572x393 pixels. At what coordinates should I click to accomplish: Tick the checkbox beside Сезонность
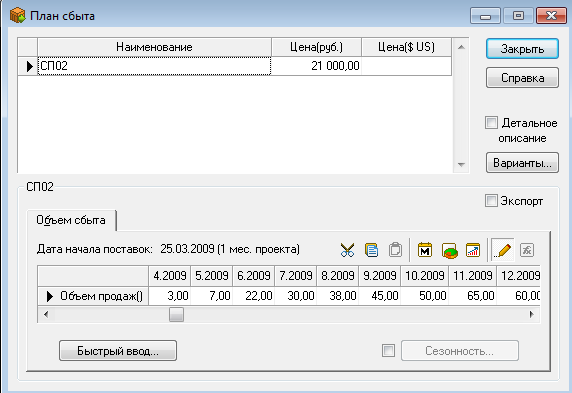[x=389, y=351]
